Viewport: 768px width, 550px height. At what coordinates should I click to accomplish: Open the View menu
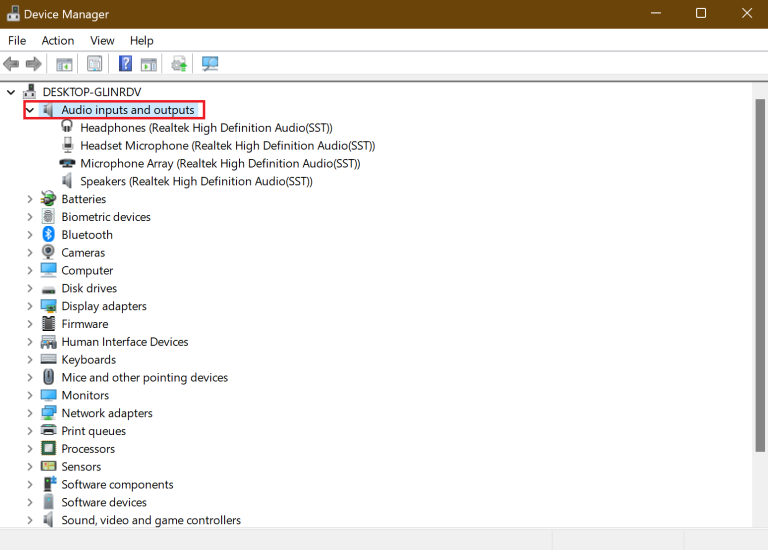102,40
